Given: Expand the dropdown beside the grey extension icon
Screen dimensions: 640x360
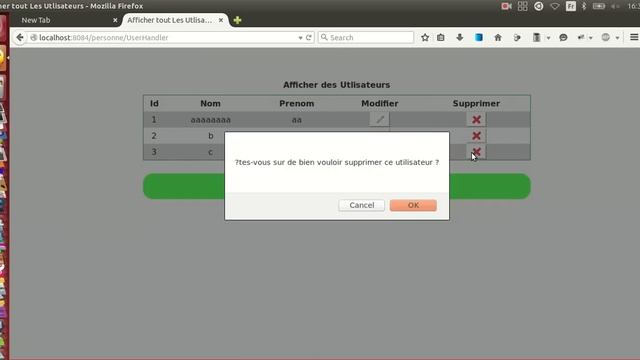Looking at the screenshot, I should click(x=548, y=38).
